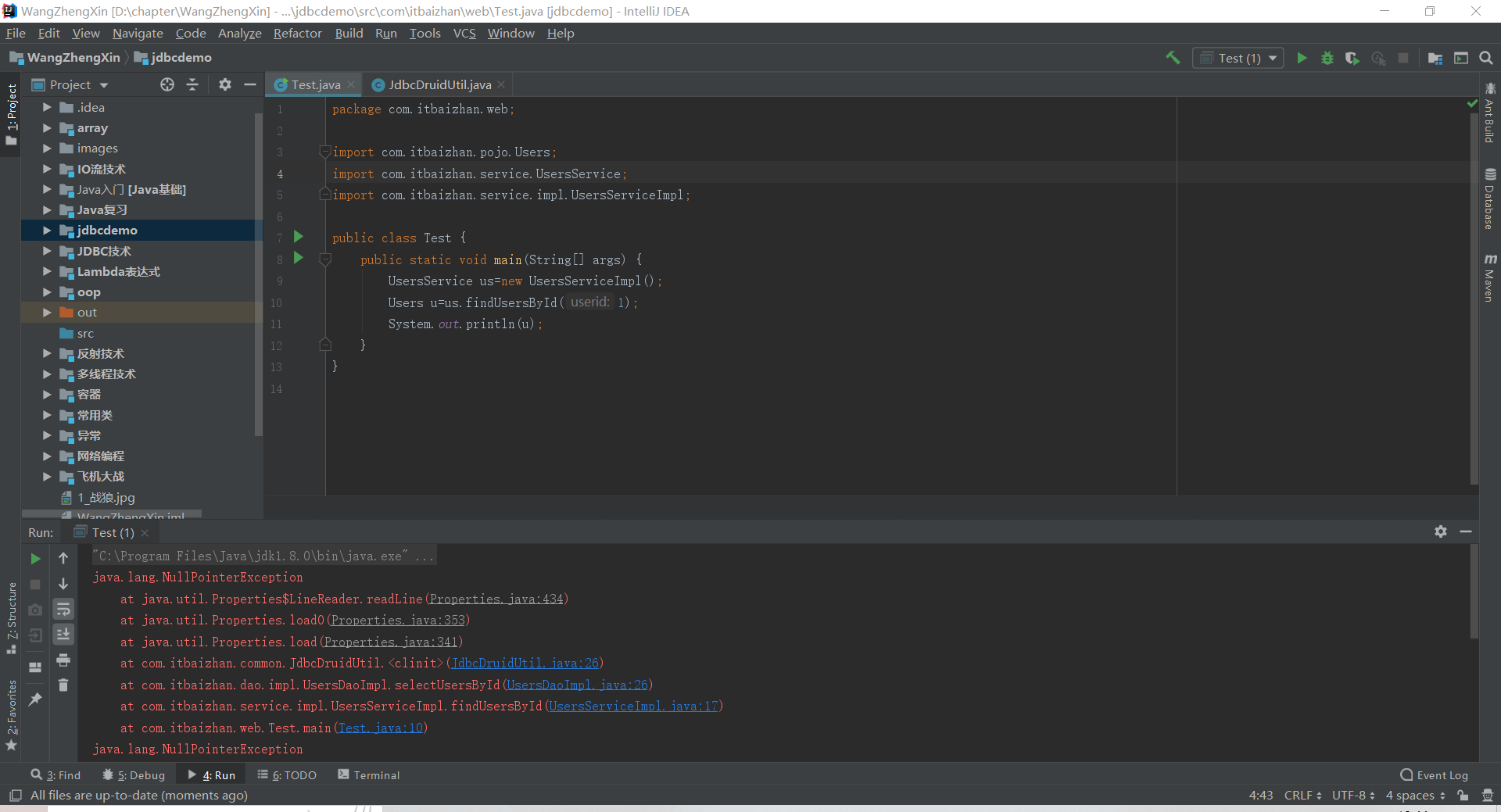Click run gutter icon beside class Test
Image resolution: width=1501 pixels, height=812 pixels.
pyautogui.click(x=298, y=236)
